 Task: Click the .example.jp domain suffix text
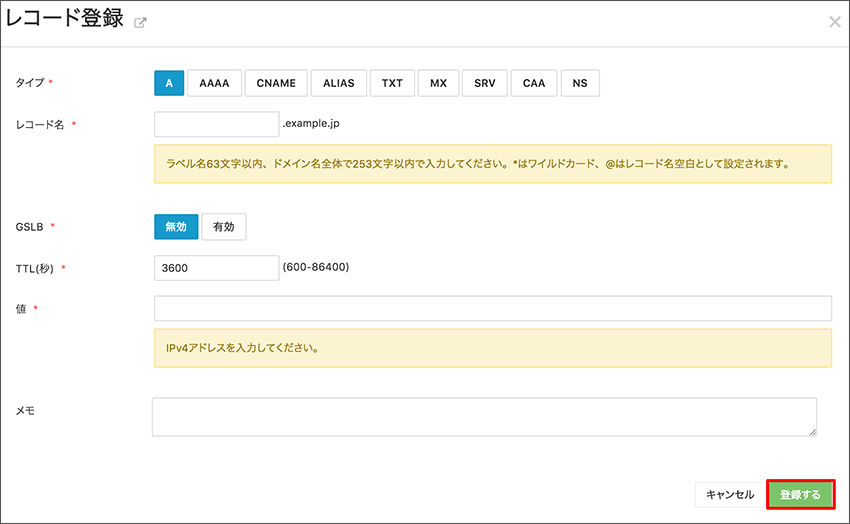[x=311, y=124]
